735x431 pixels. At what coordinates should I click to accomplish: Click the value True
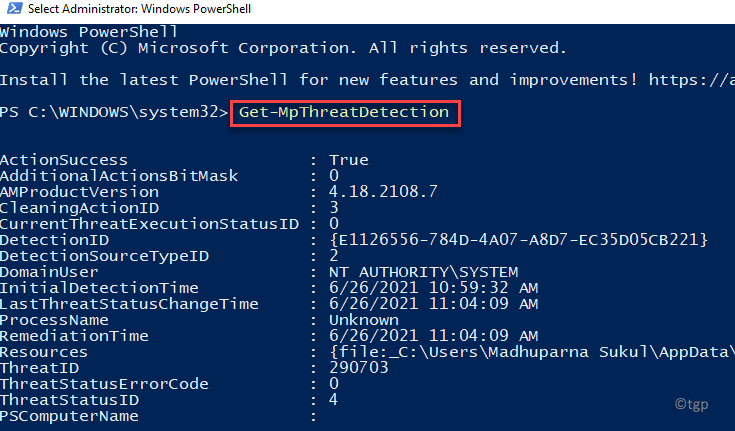coord(349,160)
